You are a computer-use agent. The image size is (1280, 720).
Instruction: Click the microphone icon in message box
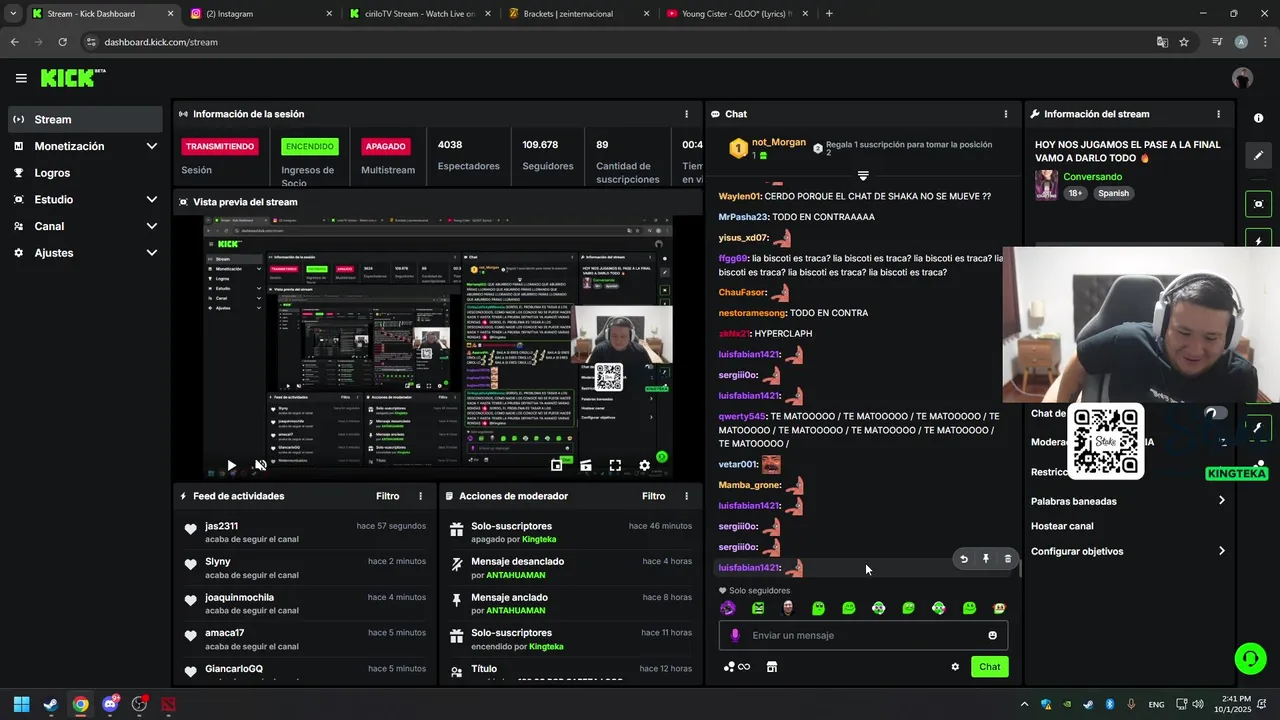pyautogui.click(x=735, y=635)
